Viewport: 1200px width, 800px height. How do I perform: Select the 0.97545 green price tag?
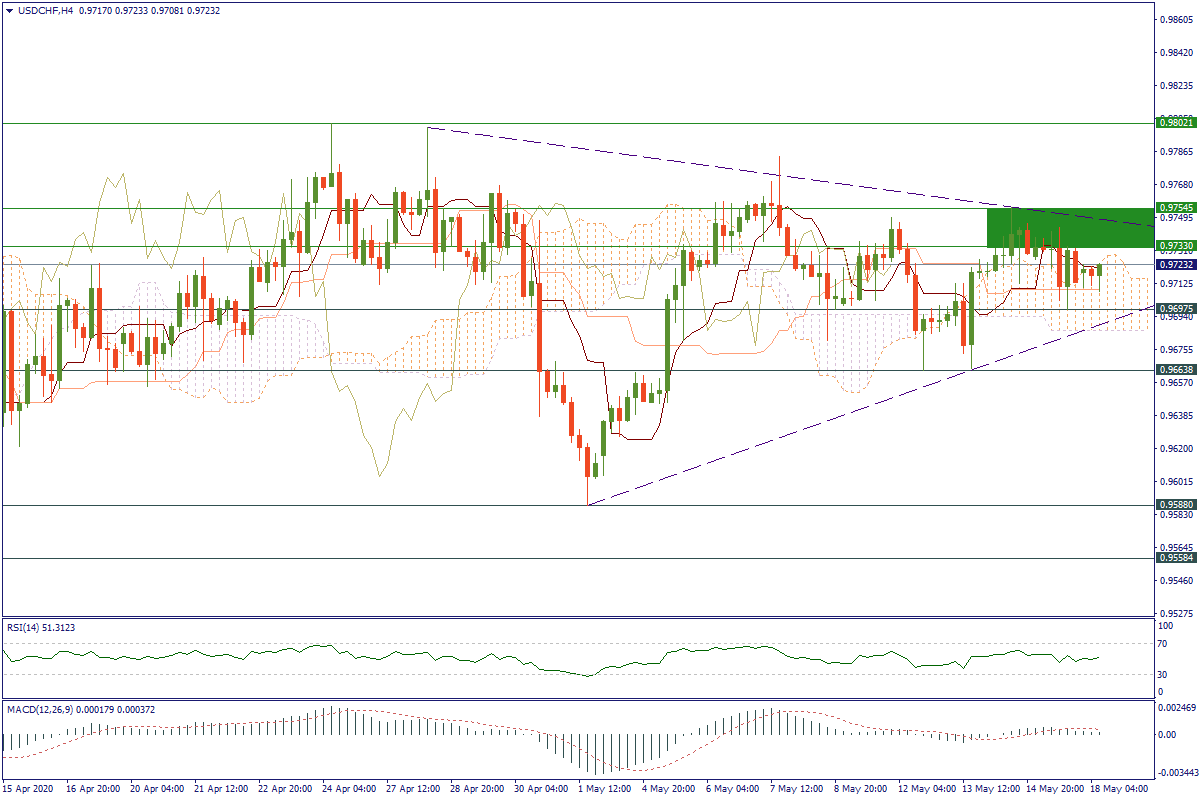coord(1173,208)
